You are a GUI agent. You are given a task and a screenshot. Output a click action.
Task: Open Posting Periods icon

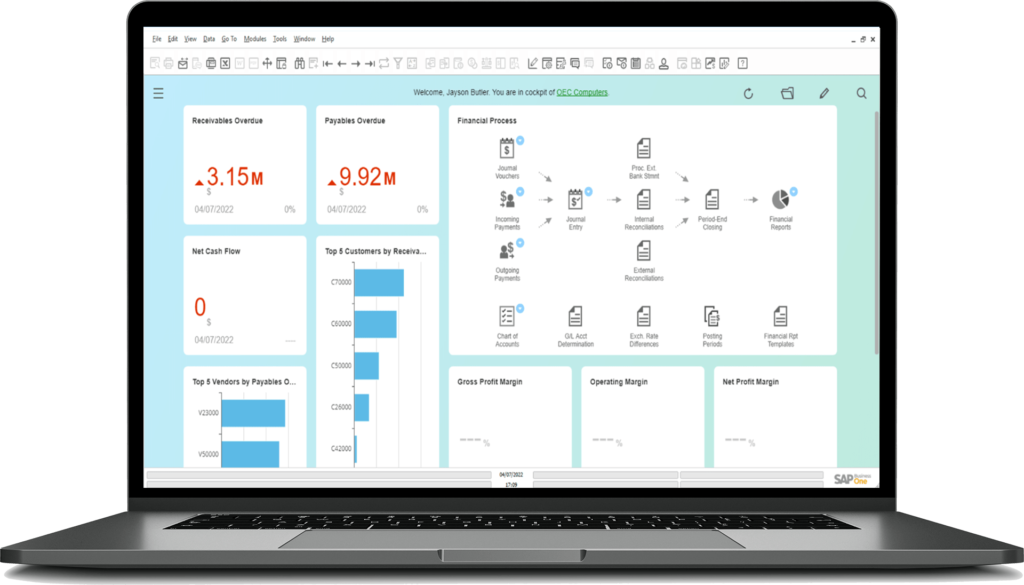click(712, 316)
